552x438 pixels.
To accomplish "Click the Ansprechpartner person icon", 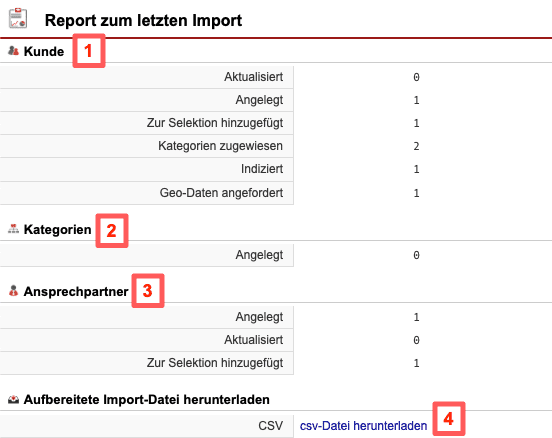I will click(13, 291).
